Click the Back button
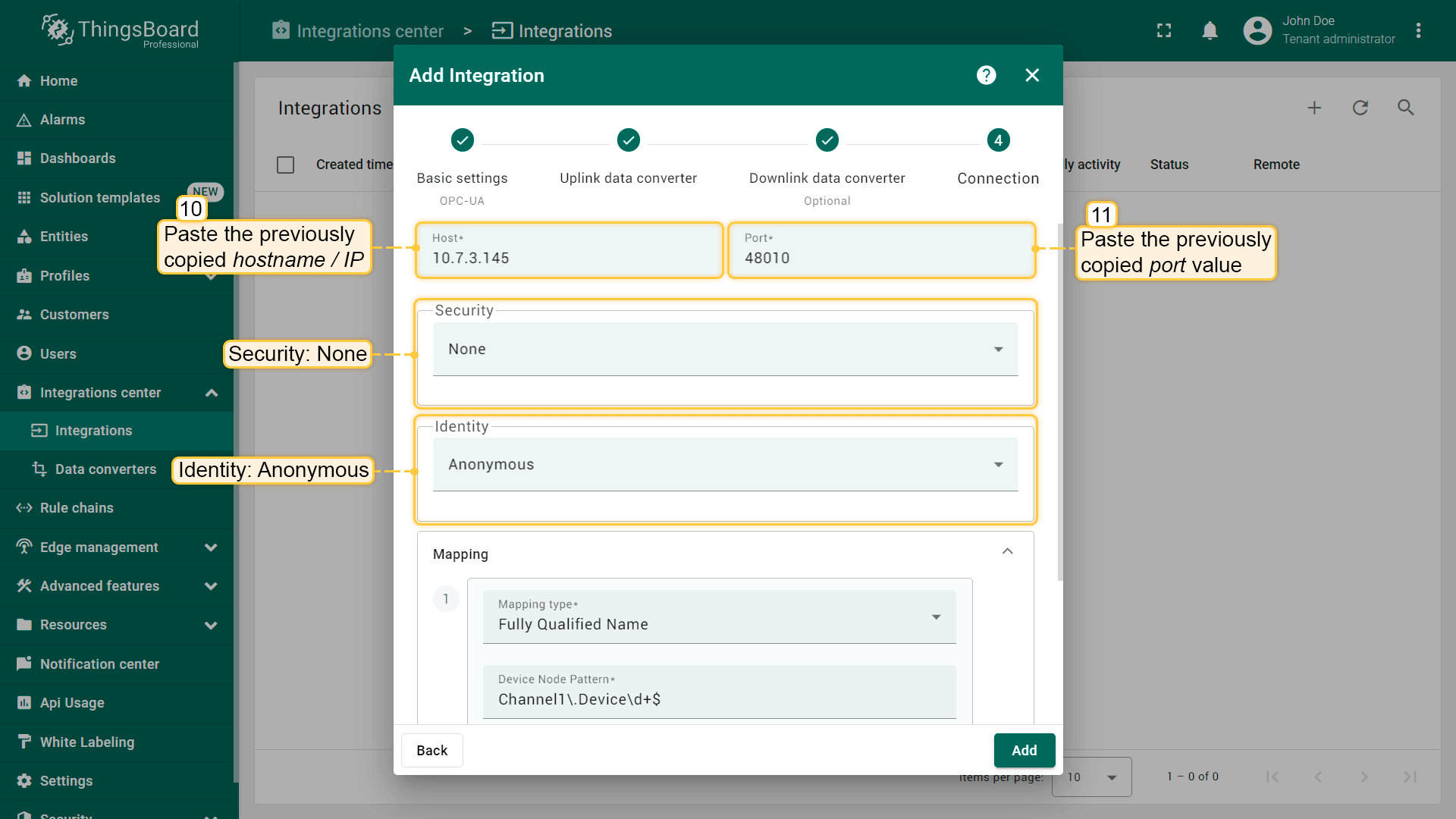Image resolution: width=1456 pixels, height=819 pixels. pyautogui.click(x=431, y=750)
